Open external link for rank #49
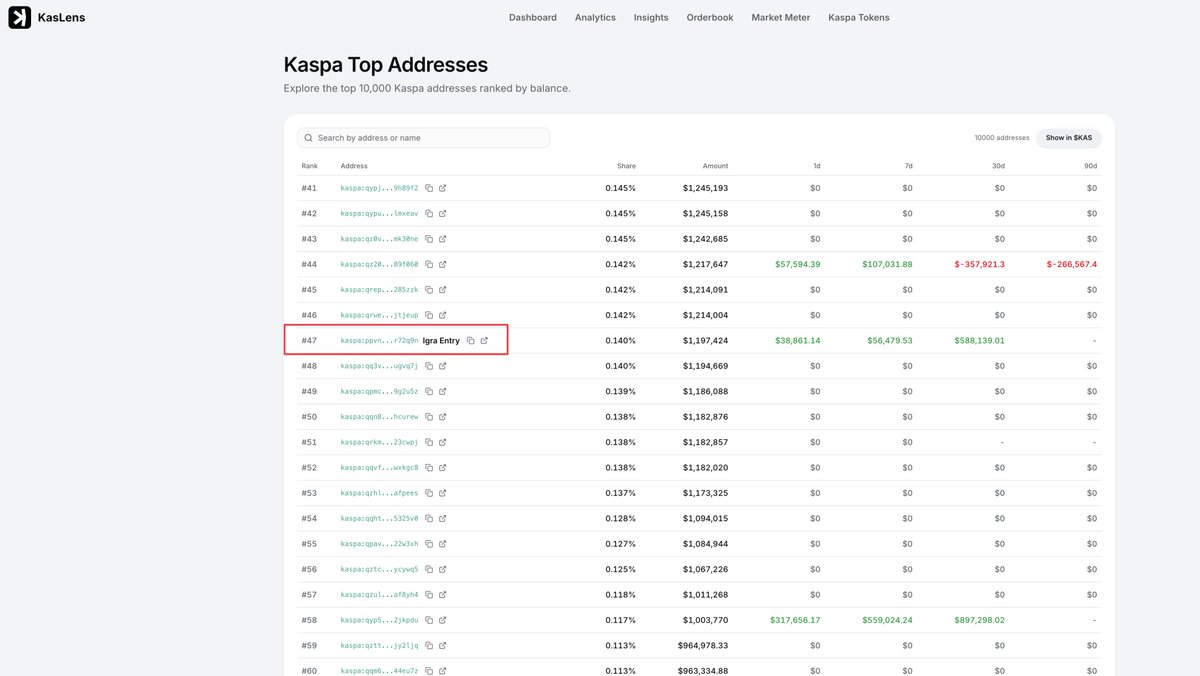Screen dimensions: 1200x676 tap(443, 392)
